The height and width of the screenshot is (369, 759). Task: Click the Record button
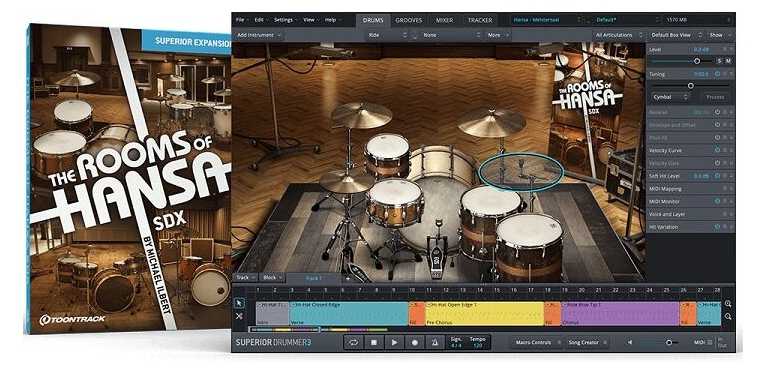tap(414, 342)
